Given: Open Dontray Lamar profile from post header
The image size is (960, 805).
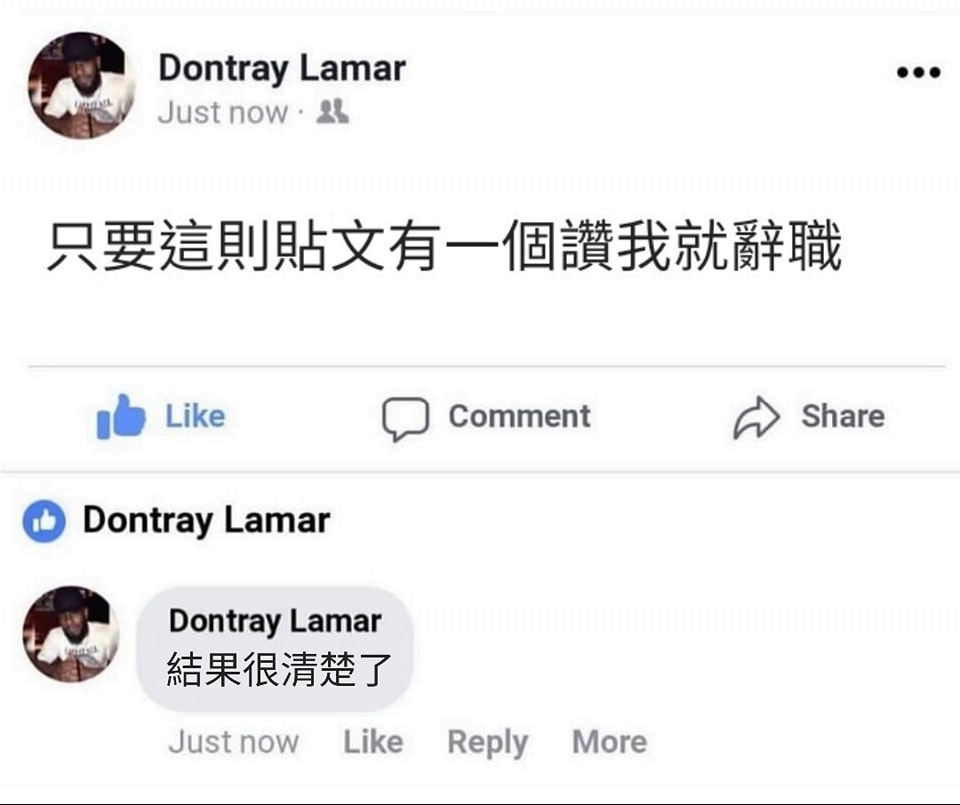Looking at the screenshot, I should click(x=282, y=68).
